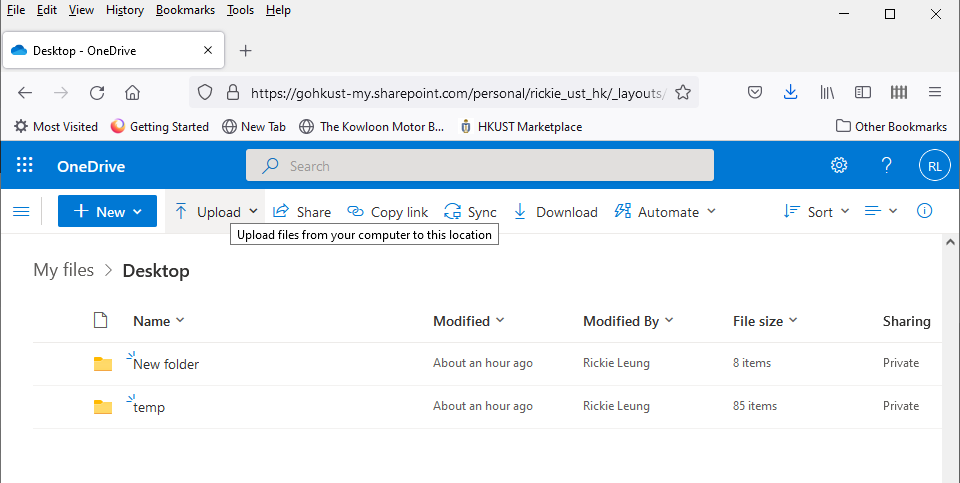Image resolution: width=960 pixels, height=483 pixels.
Task: Open the view options dropdown
Action: [x=880, y=211]
